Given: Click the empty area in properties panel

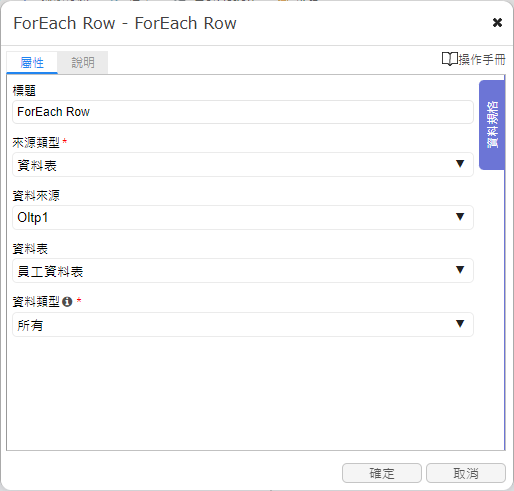Looking at the screenshot, I should coord(243,393).
